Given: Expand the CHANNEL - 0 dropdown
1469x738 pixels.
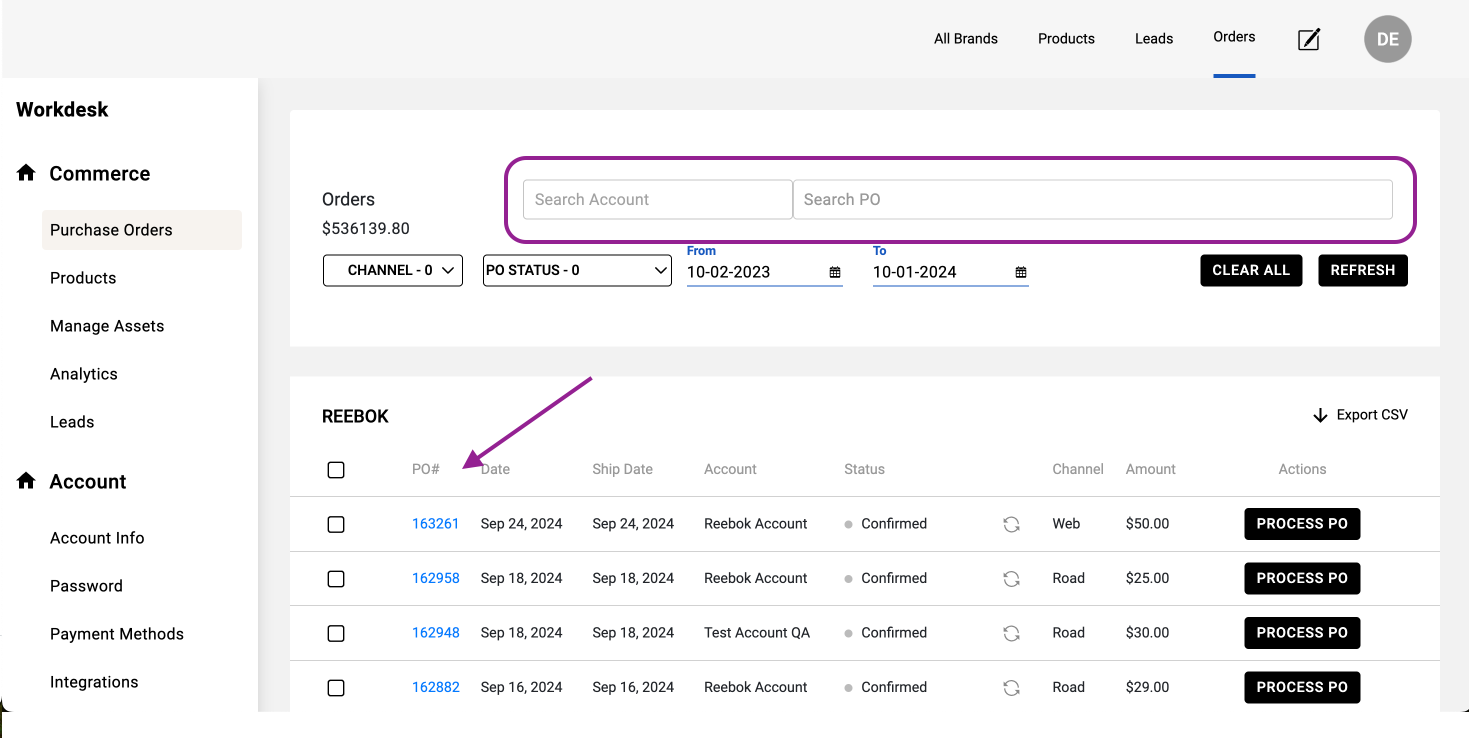Looking at the screenshot, I should (x=393, y=270).
